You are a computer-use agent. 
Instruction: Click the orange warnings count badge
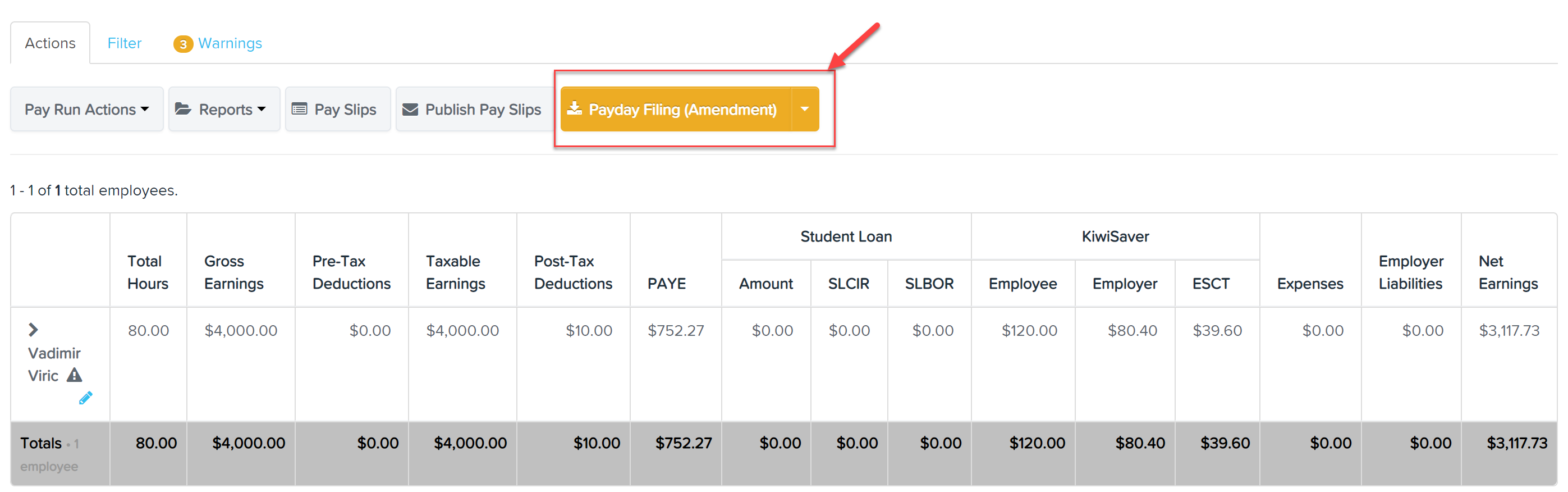tap(183, 44)
